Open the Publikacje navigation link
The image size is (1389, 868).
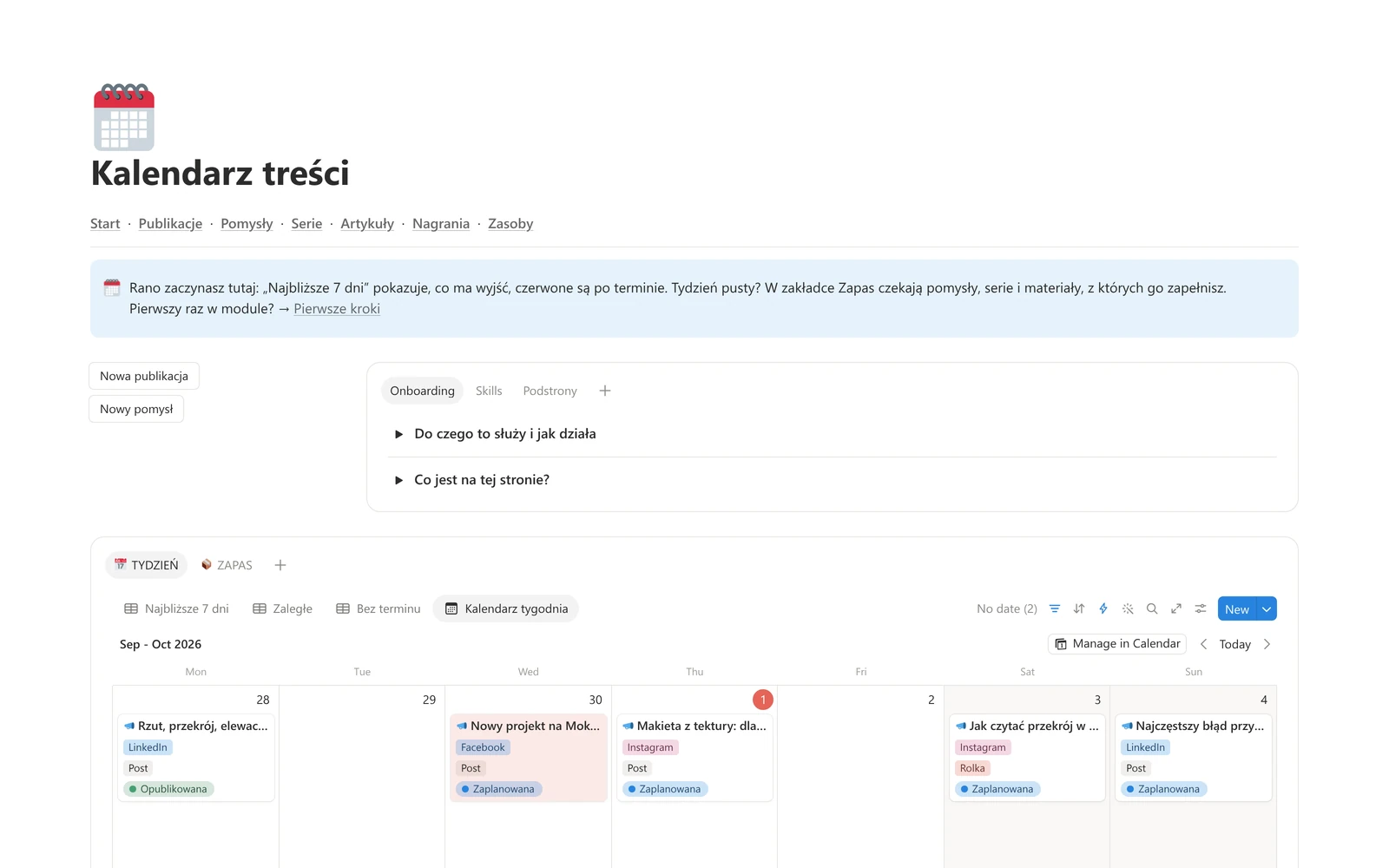click(170, 223)
